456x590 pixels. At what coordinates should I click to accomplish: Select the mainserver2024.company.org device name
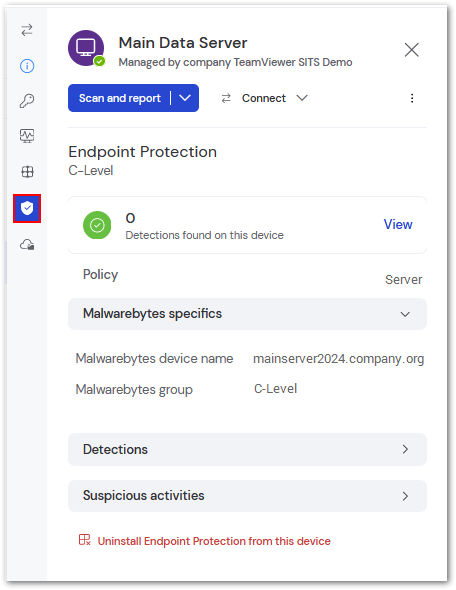point(339,359)
